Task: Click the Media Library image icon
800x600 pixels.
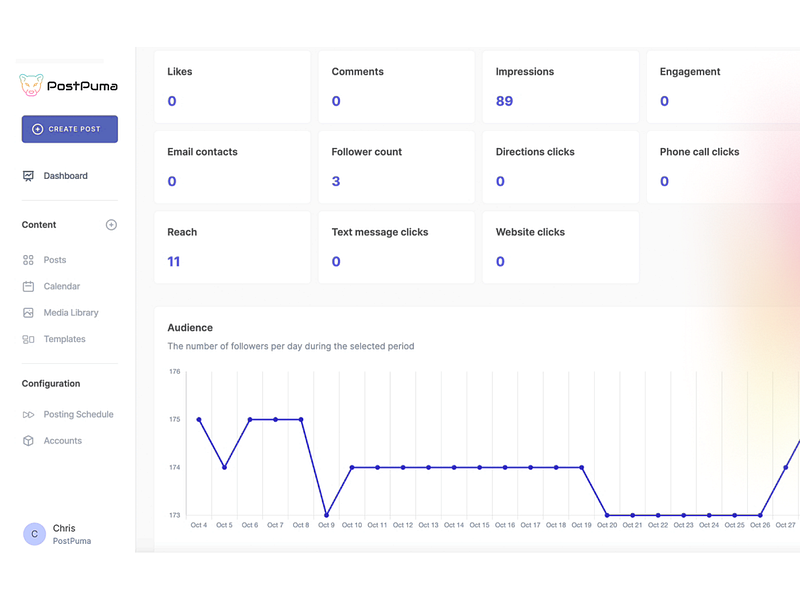Action: [28, 313]
